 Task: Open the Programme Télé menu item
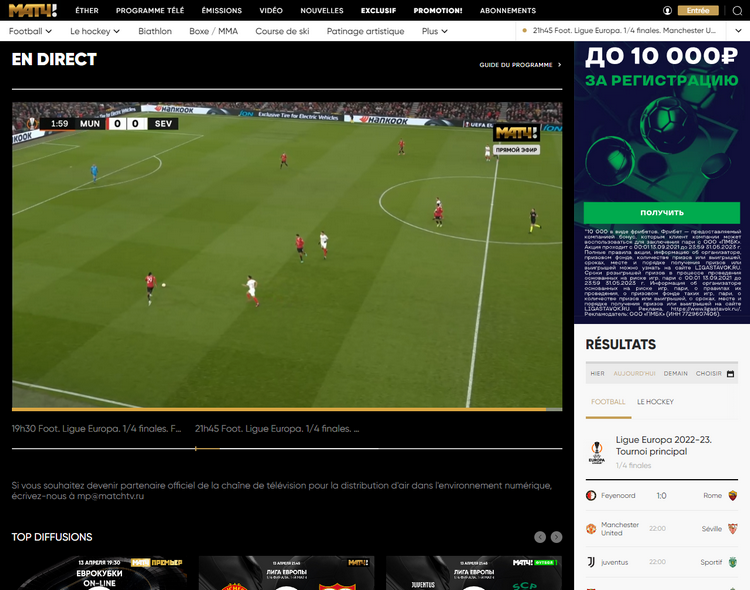click(x=150, y=11)
